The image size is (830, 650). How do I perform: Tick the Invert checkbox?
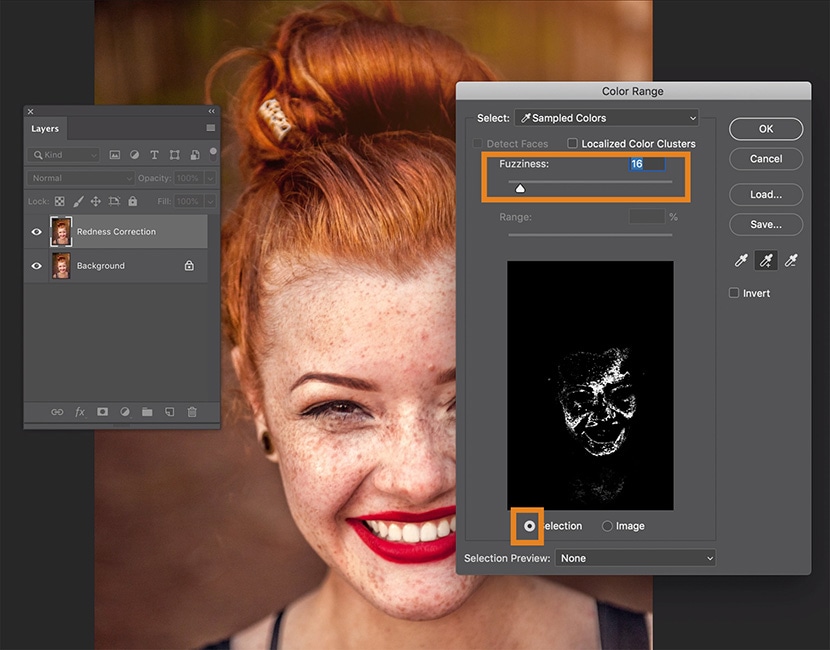(734, 293)
